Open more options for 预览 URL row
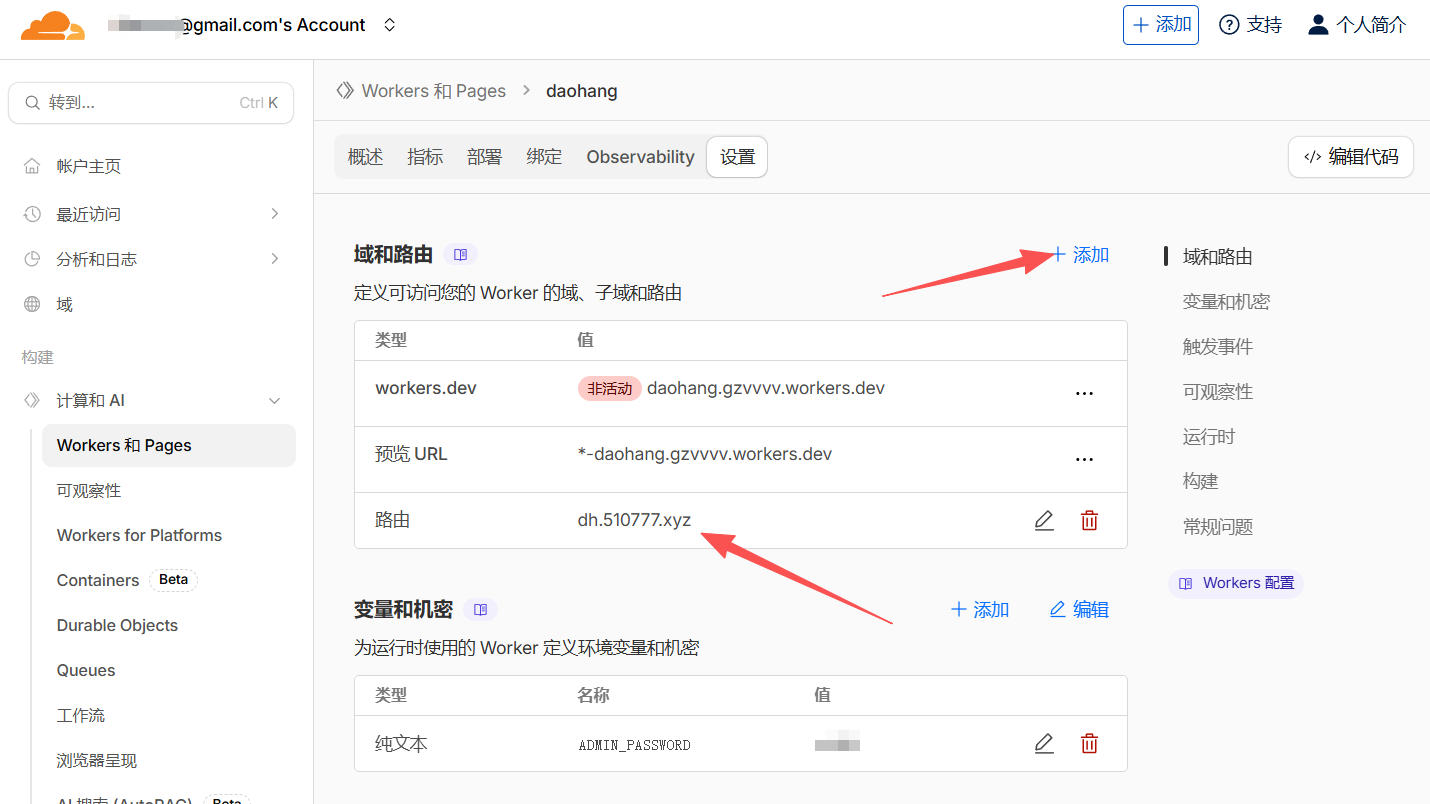Image resolution: width=1430 pixels, height=804 pixels. [1084, 459]
